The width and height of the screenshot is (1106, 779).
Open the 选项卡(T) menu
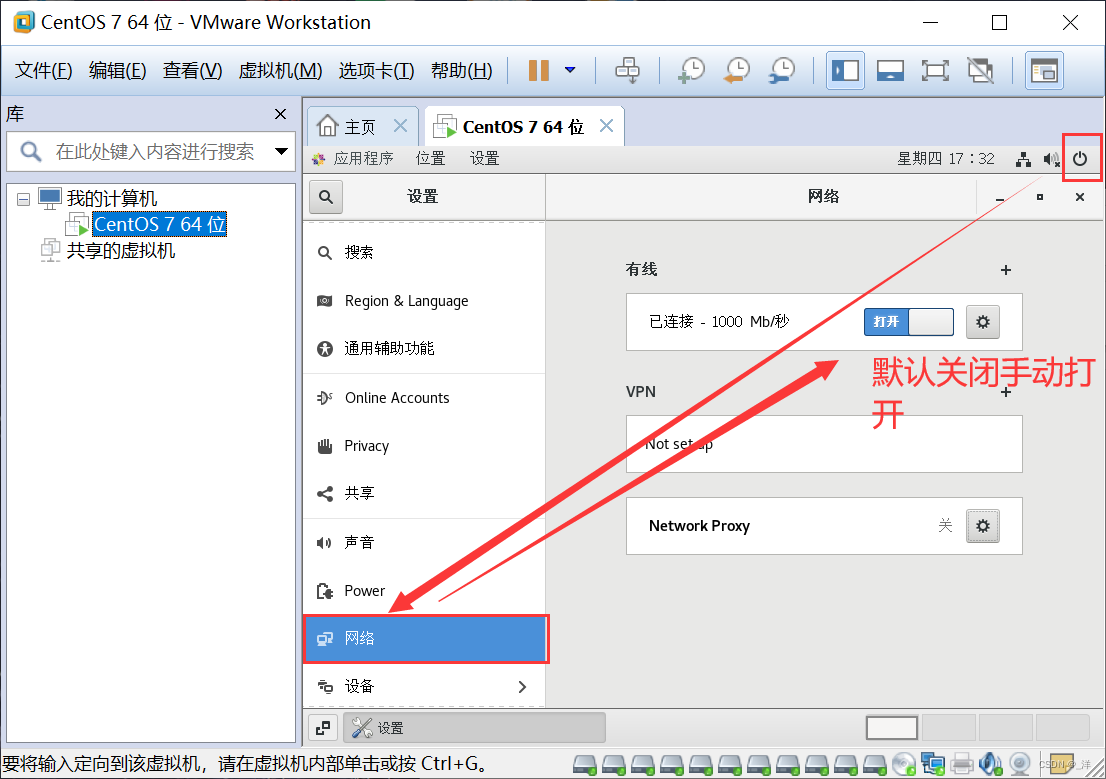pyautogui.click(x=376, y=71)
